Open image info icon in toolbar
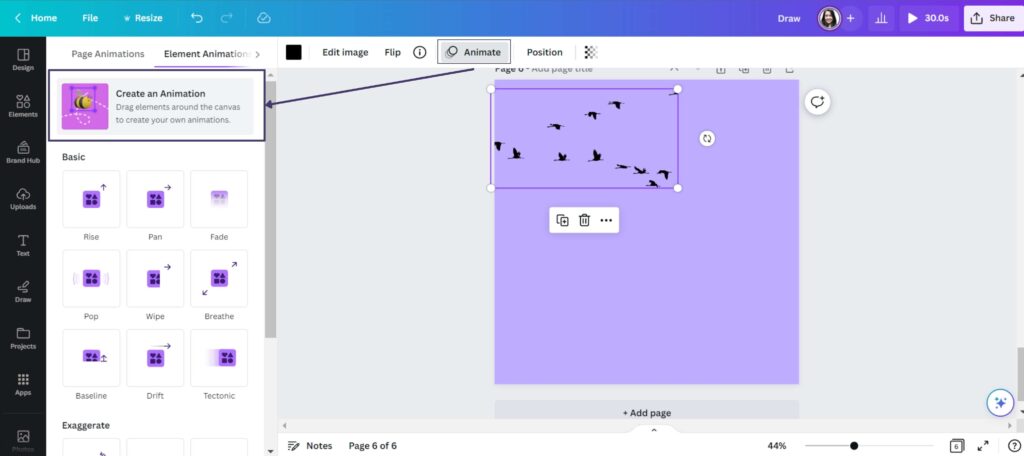Image resolution: width=1024 pixels, height=456 pixels. (420, 52)
